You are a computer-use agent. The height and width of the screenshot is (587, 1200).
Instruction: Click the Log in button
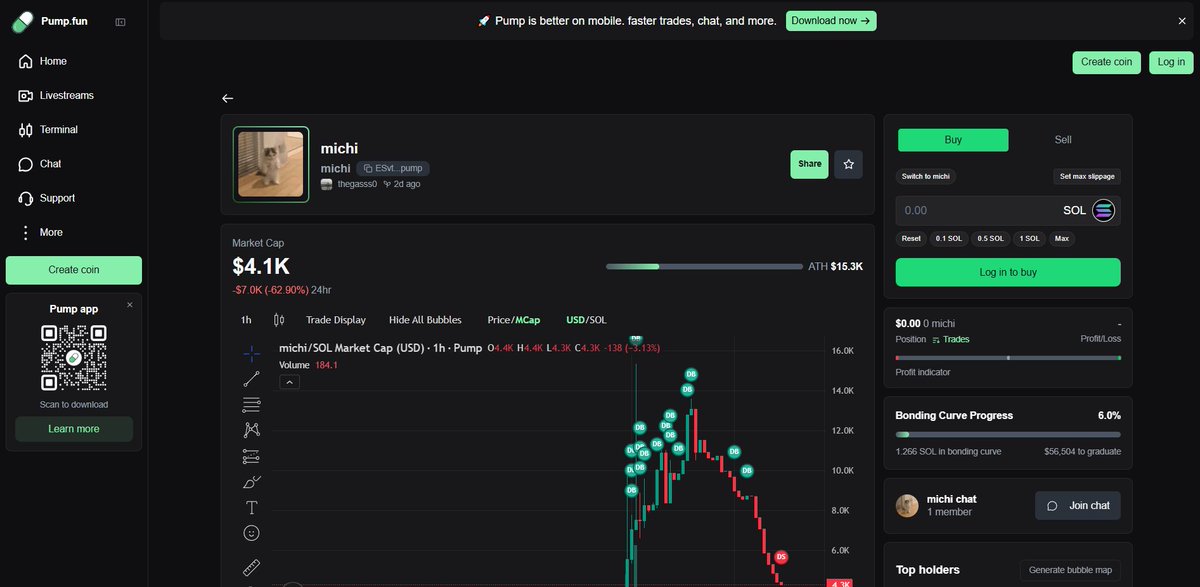pos(1171,62)
